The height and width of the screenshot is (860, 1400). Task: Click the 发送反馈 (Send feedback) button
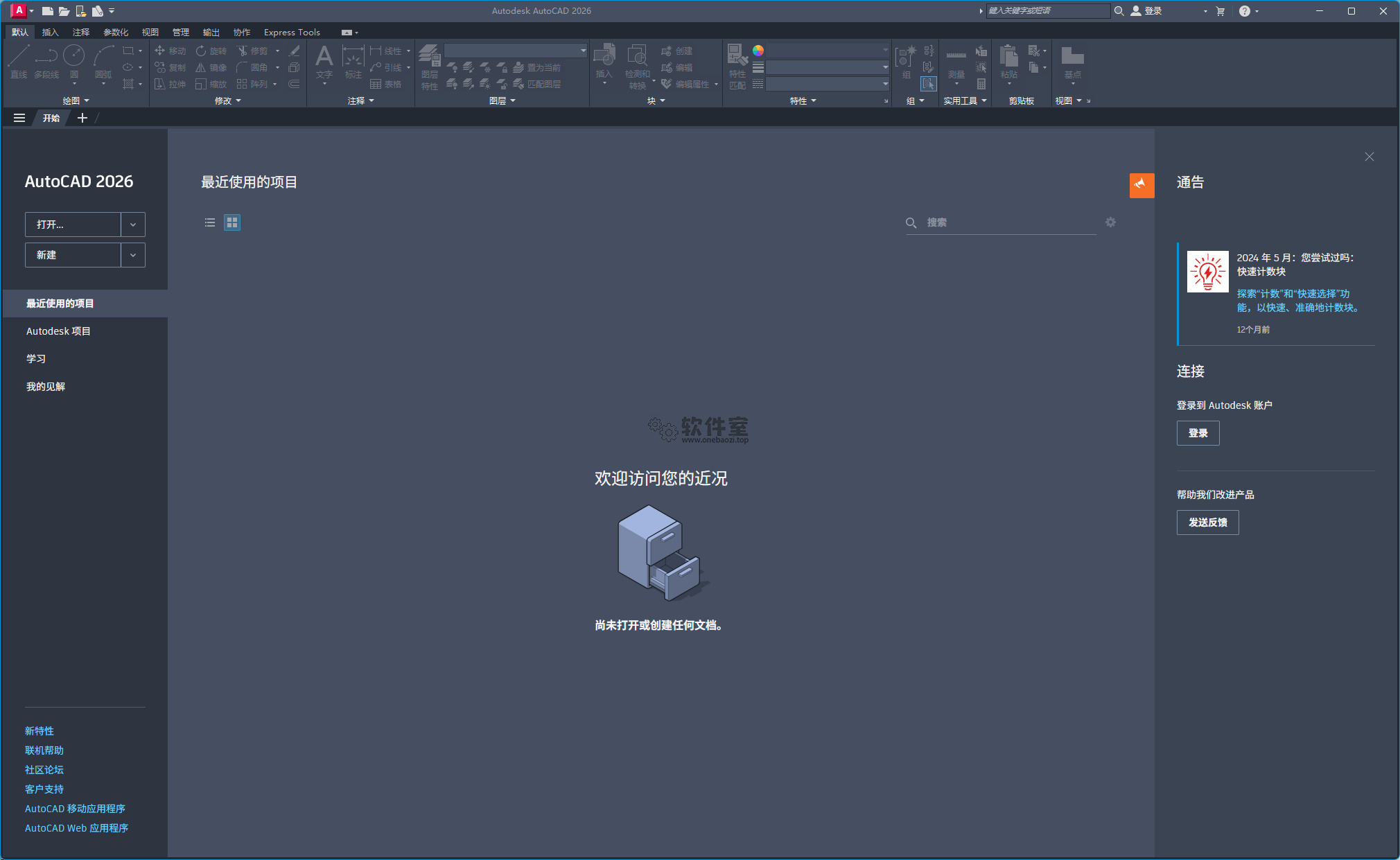coord(1207,523)
